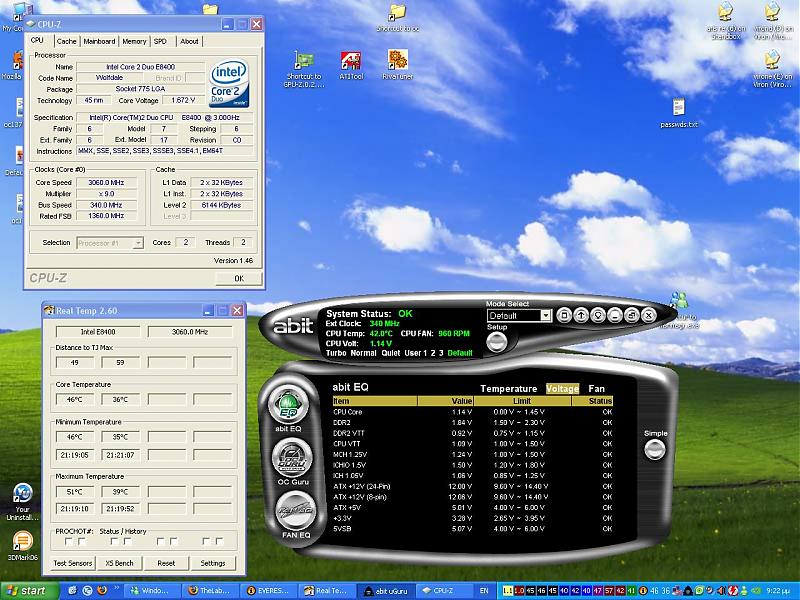
Task: Switch to the SPD tab in CPU-Z
Action: click(160, 41)
